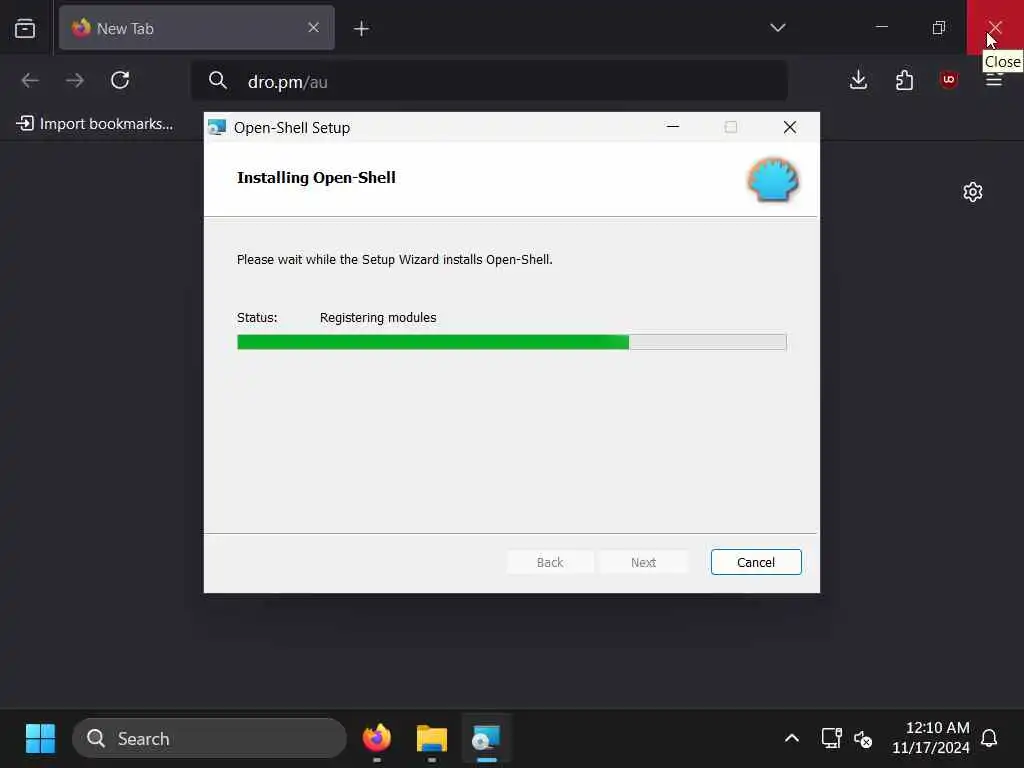Click Import bookmarks in bookmarks toolbar
1024x768 pixels.
coord(95,123)
